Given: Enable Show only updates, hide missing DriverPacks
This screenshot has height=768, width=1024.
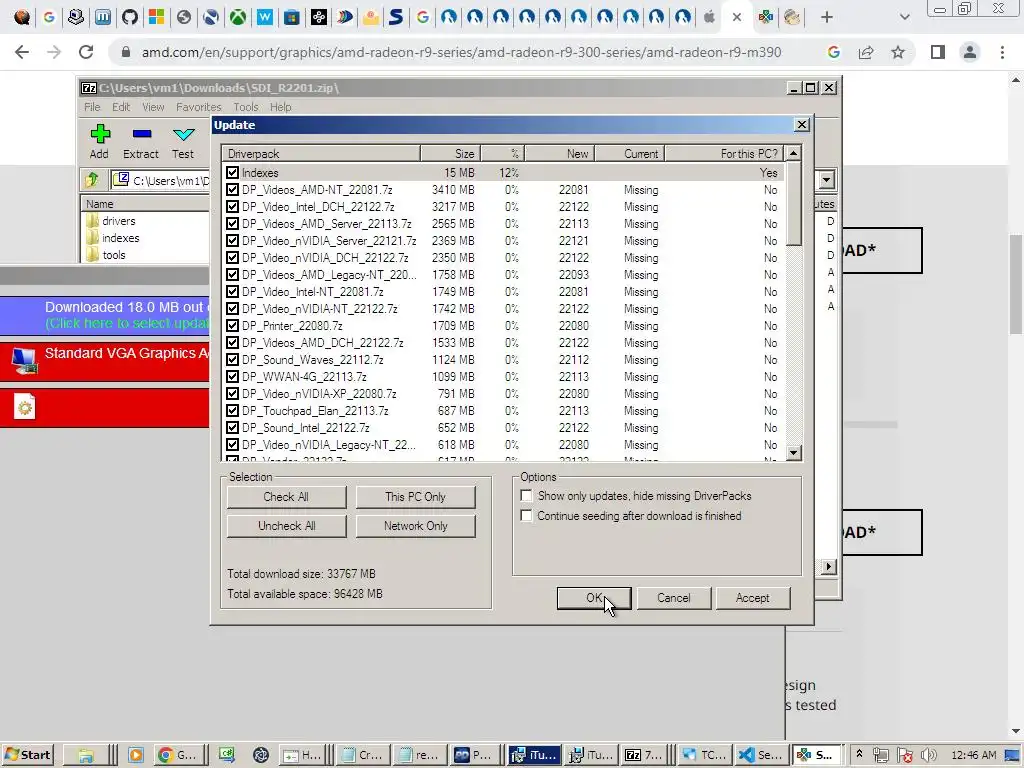Looking at the screenshot, I should point(526,496).
